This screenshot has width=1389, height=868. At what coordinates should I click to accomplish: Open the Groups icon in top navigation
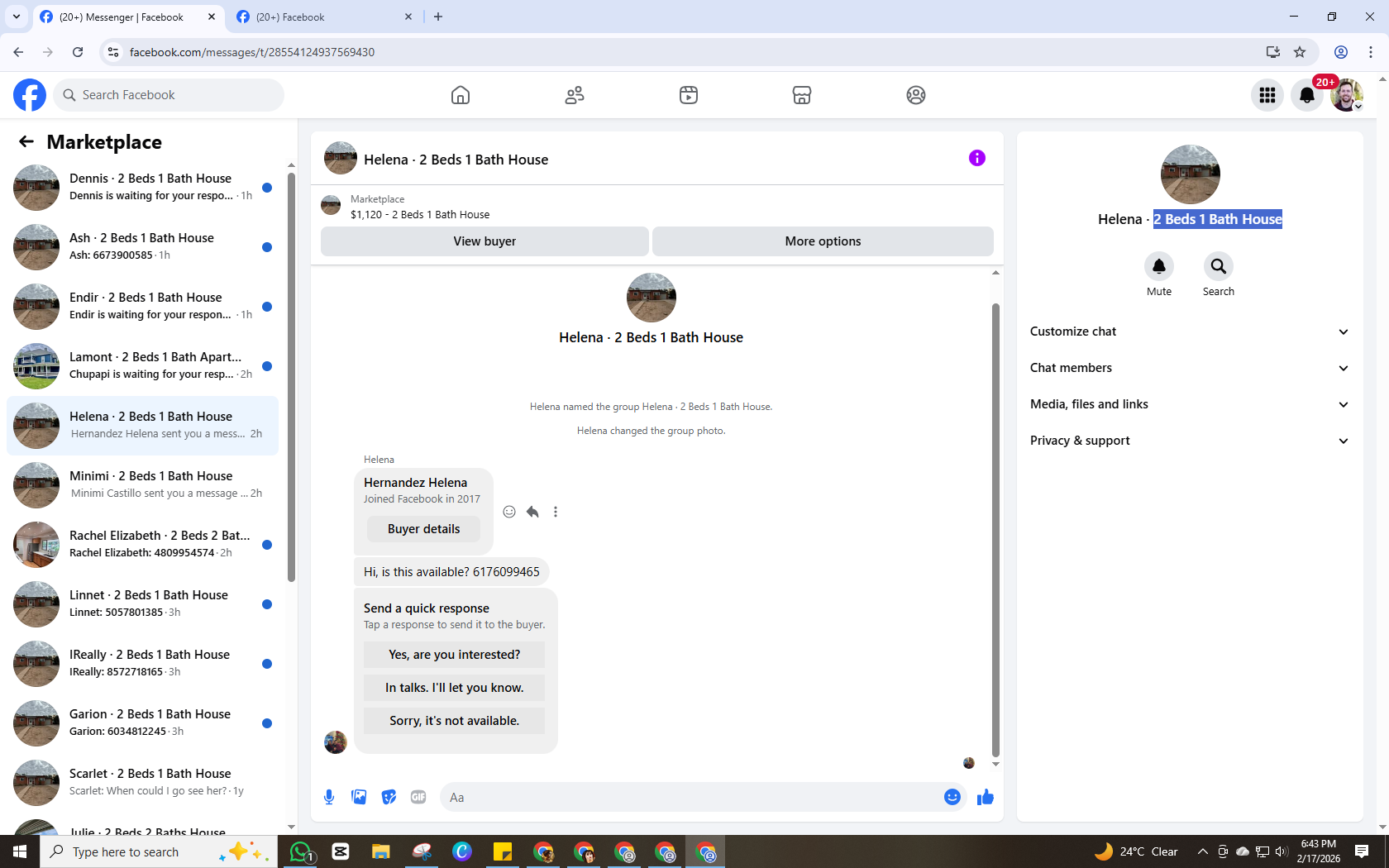point(916,95)
